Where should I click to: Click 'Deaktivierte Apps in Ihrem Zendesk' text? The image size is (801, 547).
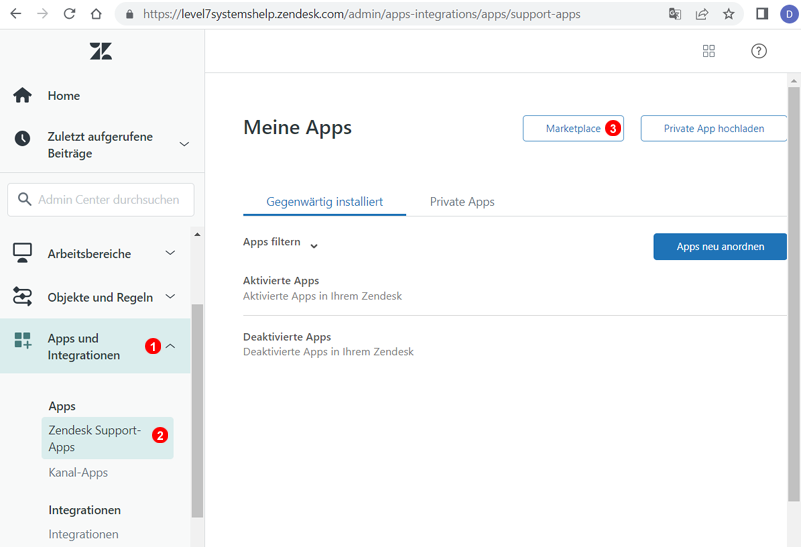328,351
